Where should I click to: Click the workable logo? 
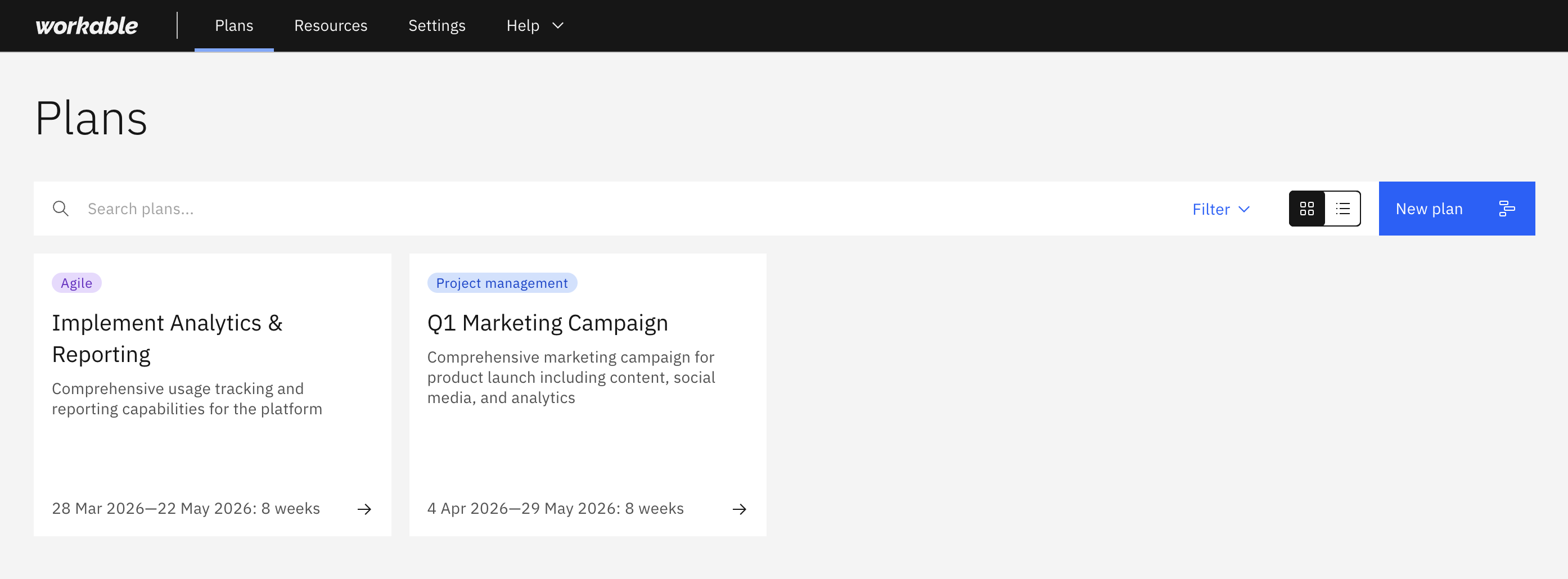coord(87,25)
